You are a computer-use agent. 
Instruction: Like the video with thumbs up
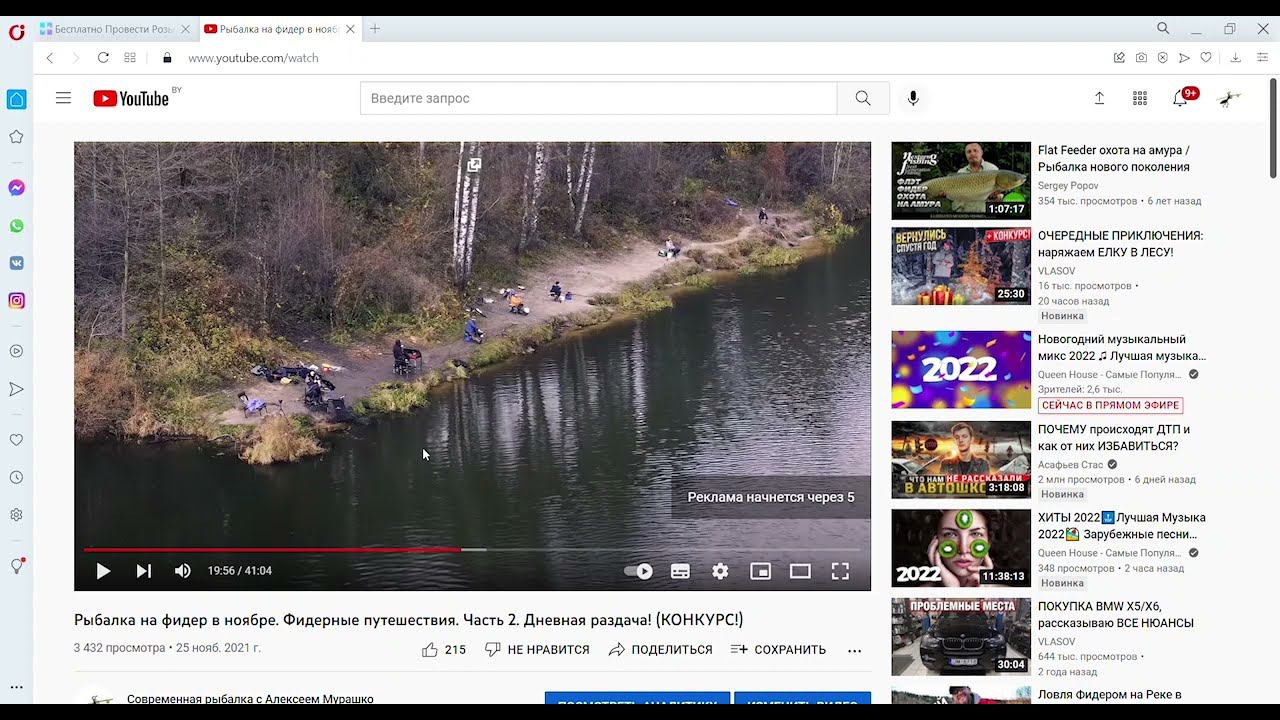(x=431, y=650)
